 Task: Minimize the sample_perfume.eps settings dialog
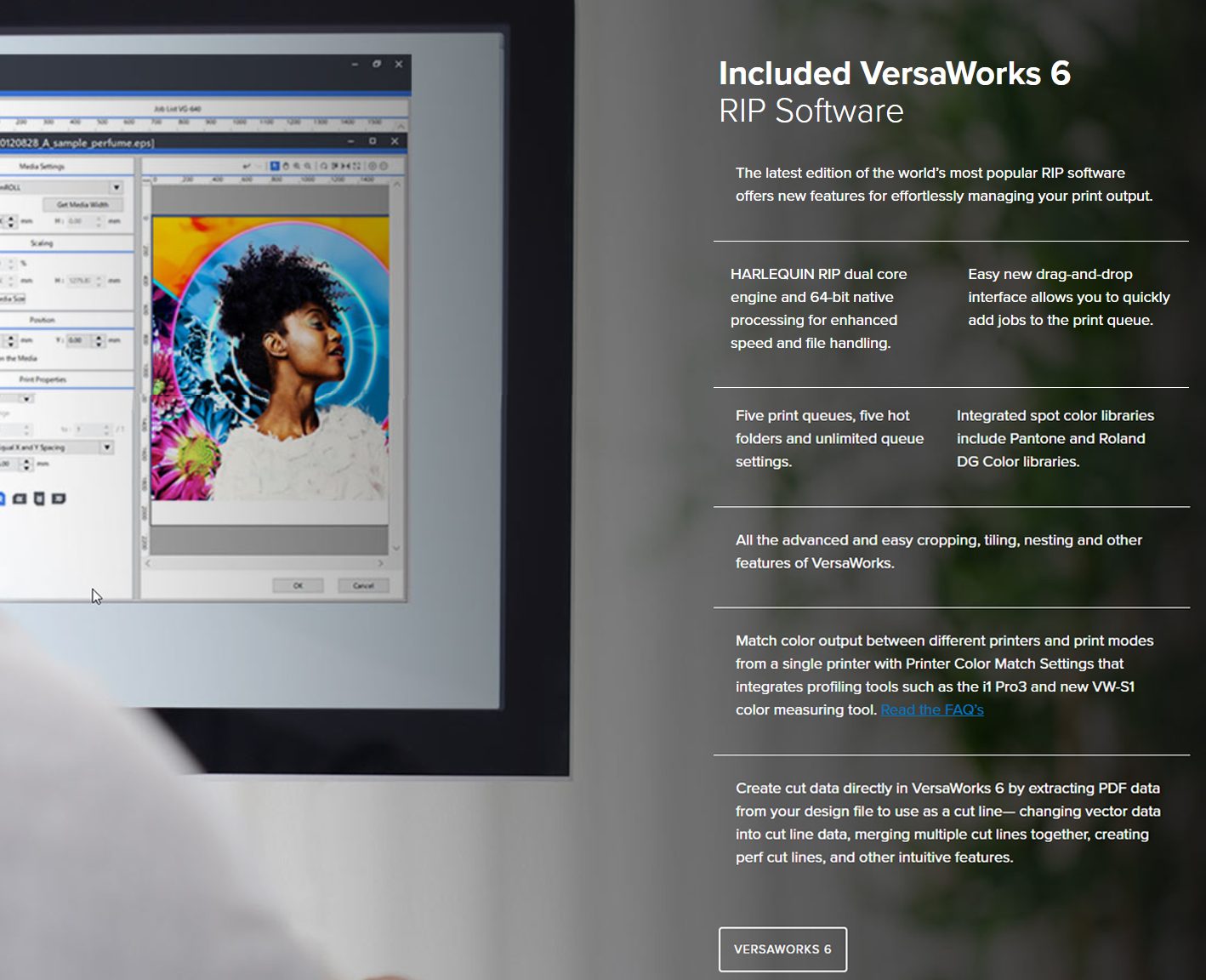click(350, 141)
